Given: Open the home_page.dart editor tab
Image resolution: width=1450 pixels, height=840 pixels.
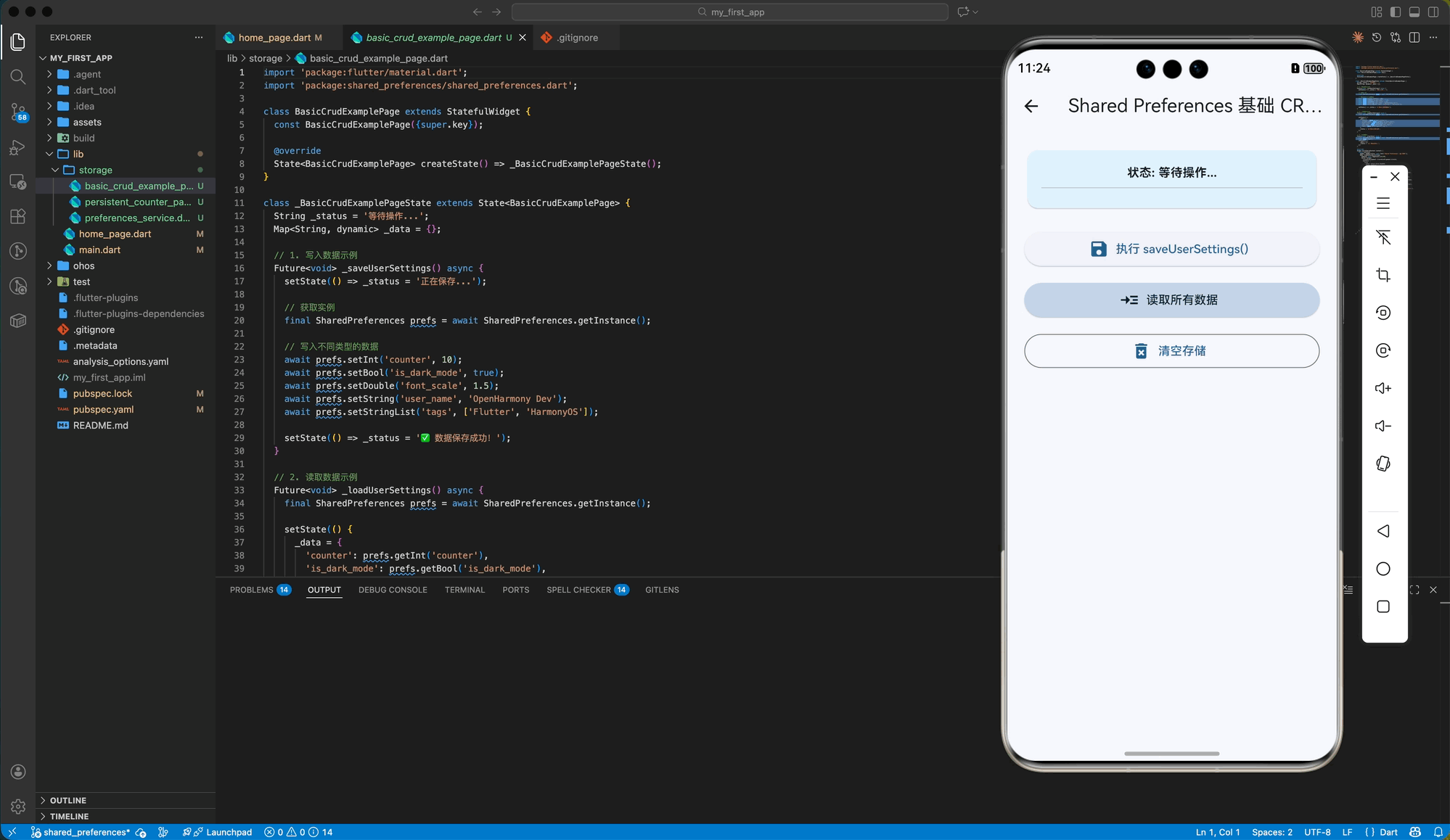Looking at the screenshot, I should pyautogui.click(x=274, y=38).
